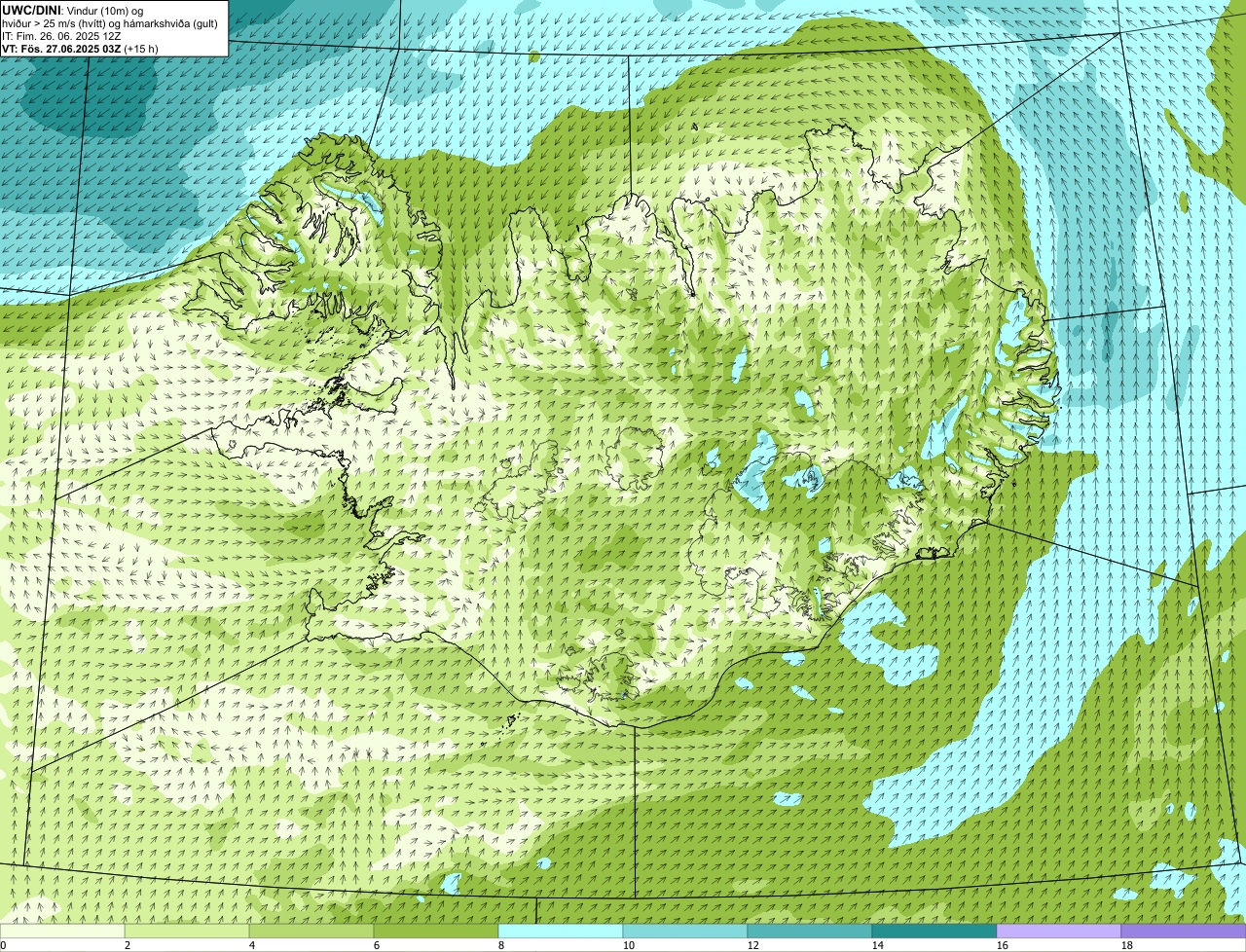Image resolution: width=1246 pixels, height=952 pixels.
Task: Click the color scale label 12
Action: [753, 945]
